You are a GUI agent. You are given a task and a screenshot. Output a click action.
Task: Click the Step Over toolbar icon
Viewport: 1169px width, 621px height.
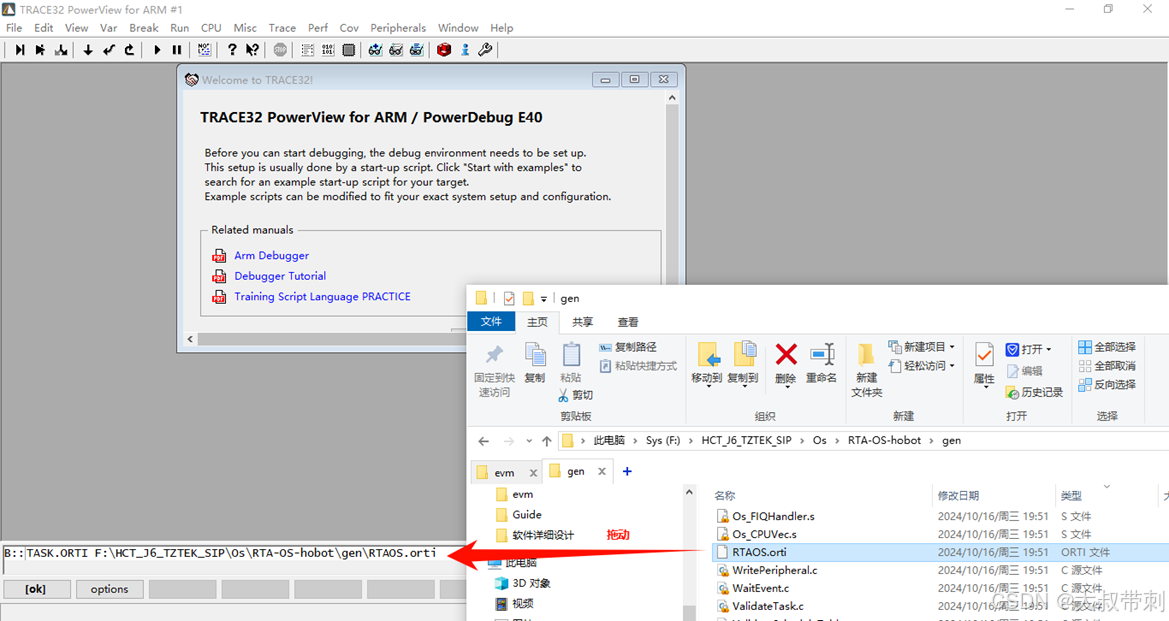(40, 50)
